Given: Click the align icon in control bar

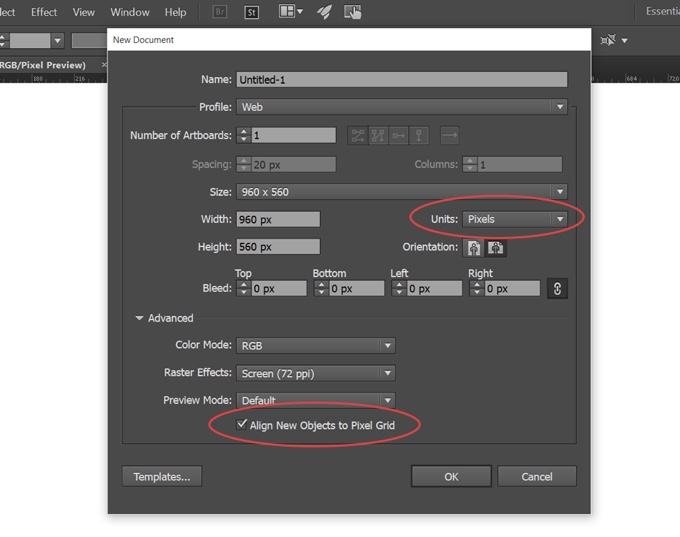Looking at the screenshot, I should point(608,40).
